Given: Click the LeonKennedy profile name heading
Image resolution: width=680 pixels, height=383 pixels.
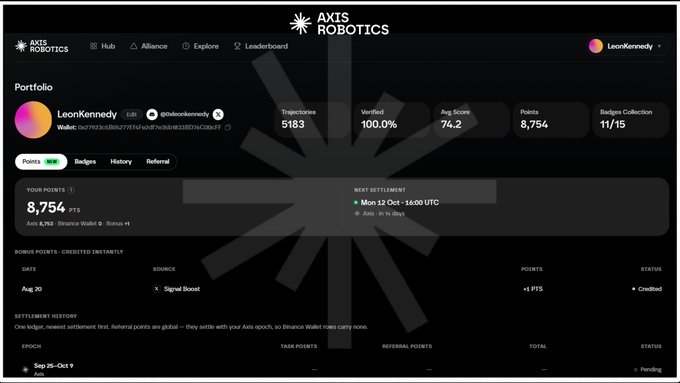Looking at the screenshot, I should 87,114.
